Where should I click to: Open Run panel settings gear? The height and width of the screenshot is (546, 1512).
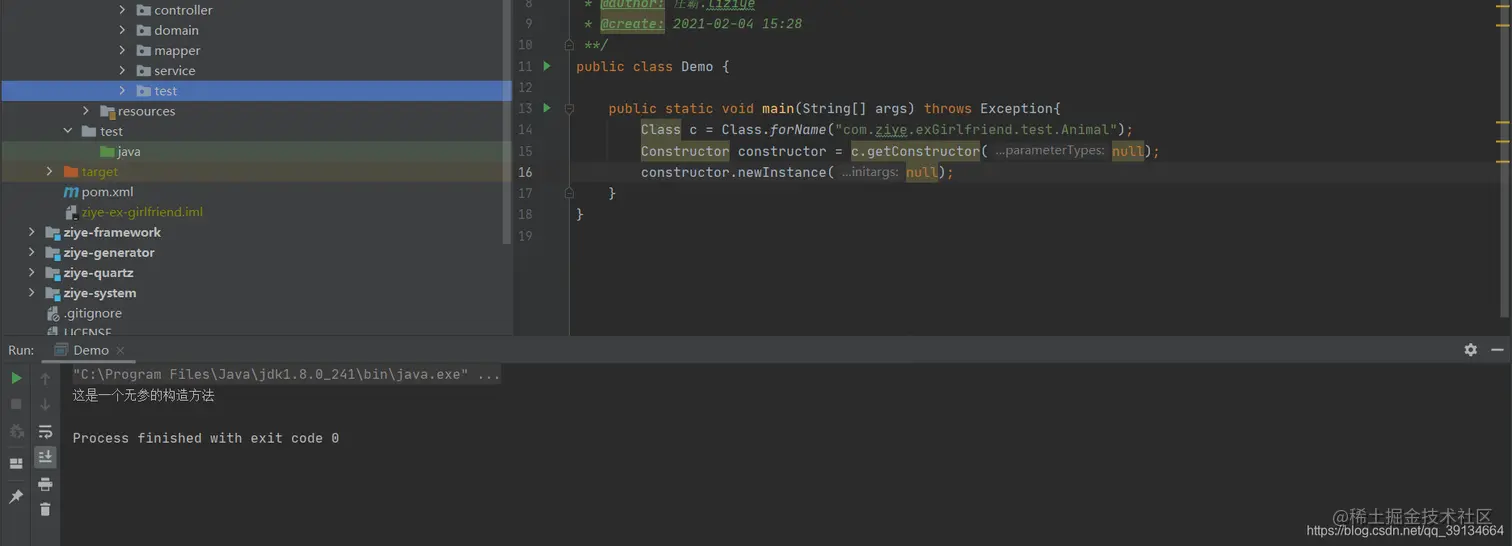[1470, 350]
